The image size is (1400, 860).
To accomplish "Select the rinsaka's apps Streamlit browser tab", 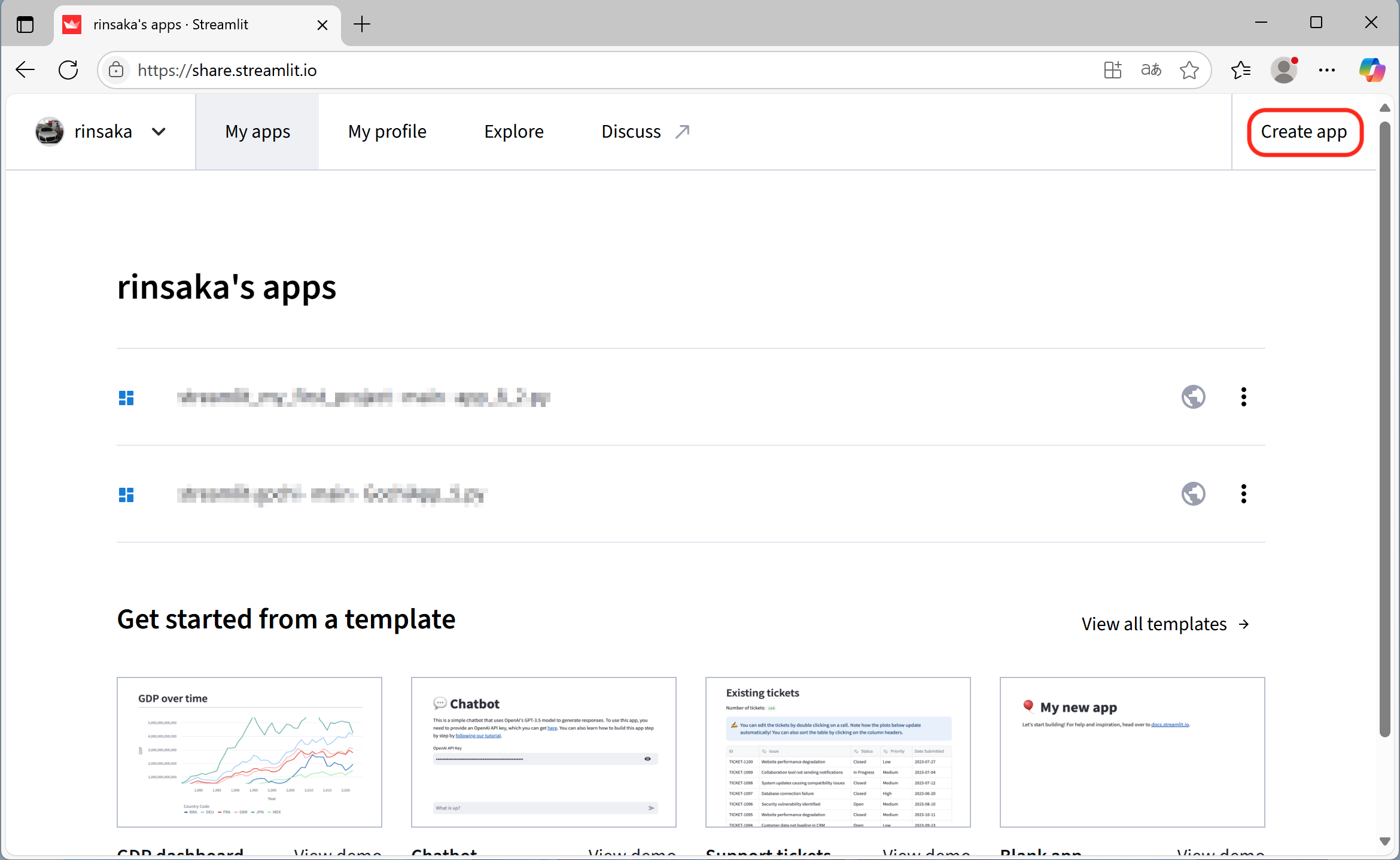I will coord(197,25).
